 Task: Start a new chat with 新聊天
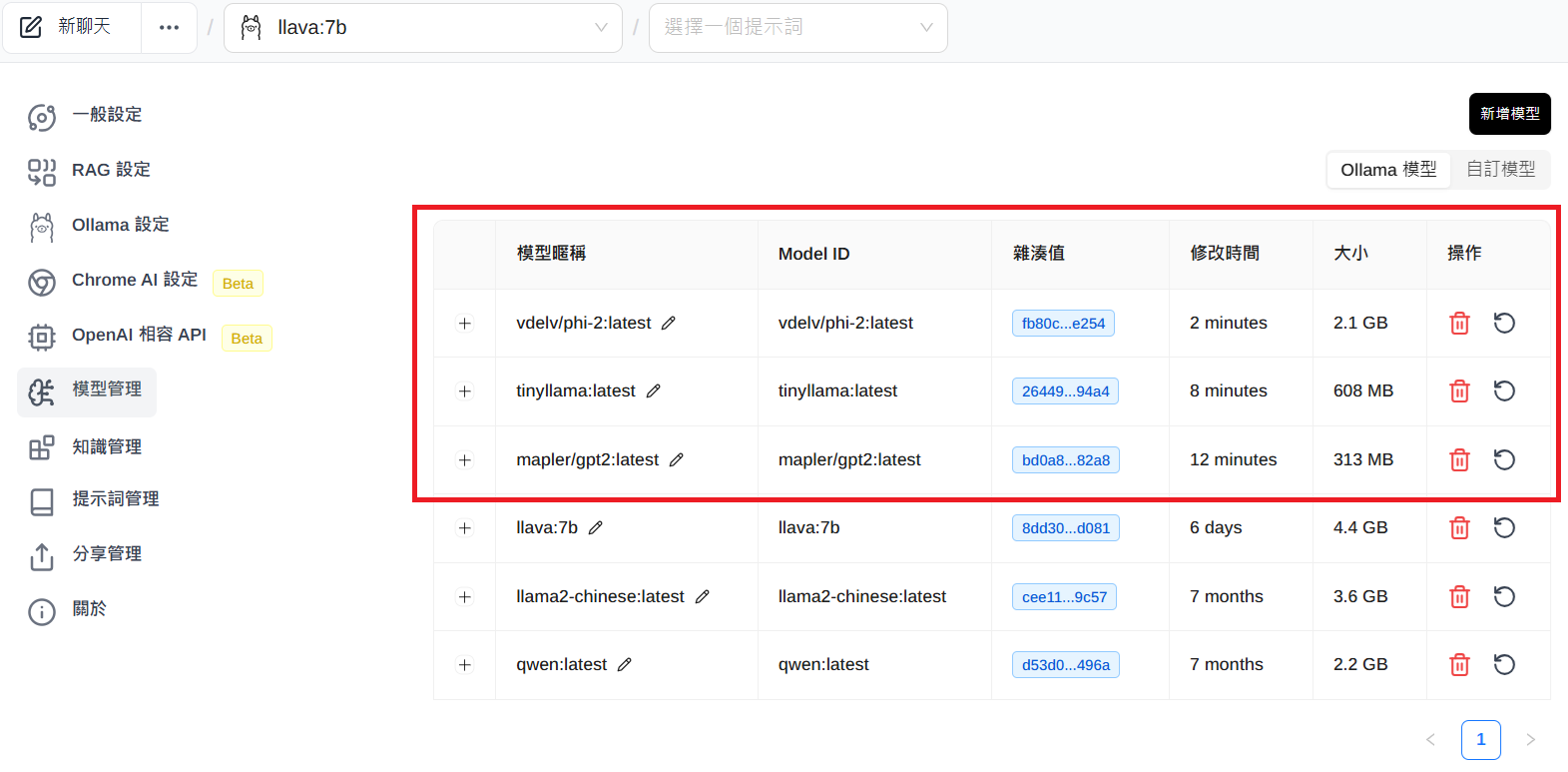pyautogui.click(x=72, y=27)
